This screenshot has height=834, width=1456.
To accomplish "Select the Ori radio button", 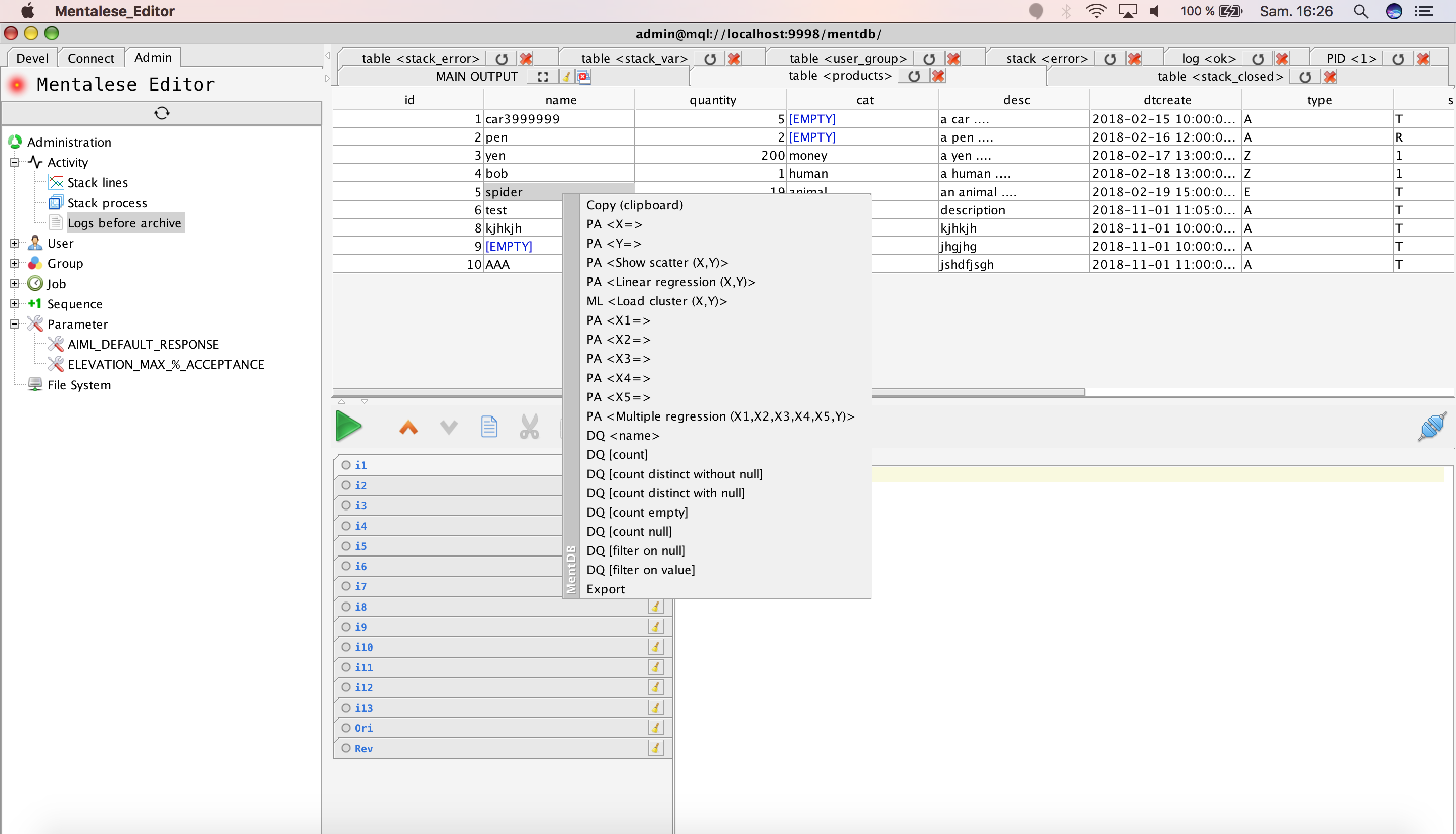I will click(345, 727).
